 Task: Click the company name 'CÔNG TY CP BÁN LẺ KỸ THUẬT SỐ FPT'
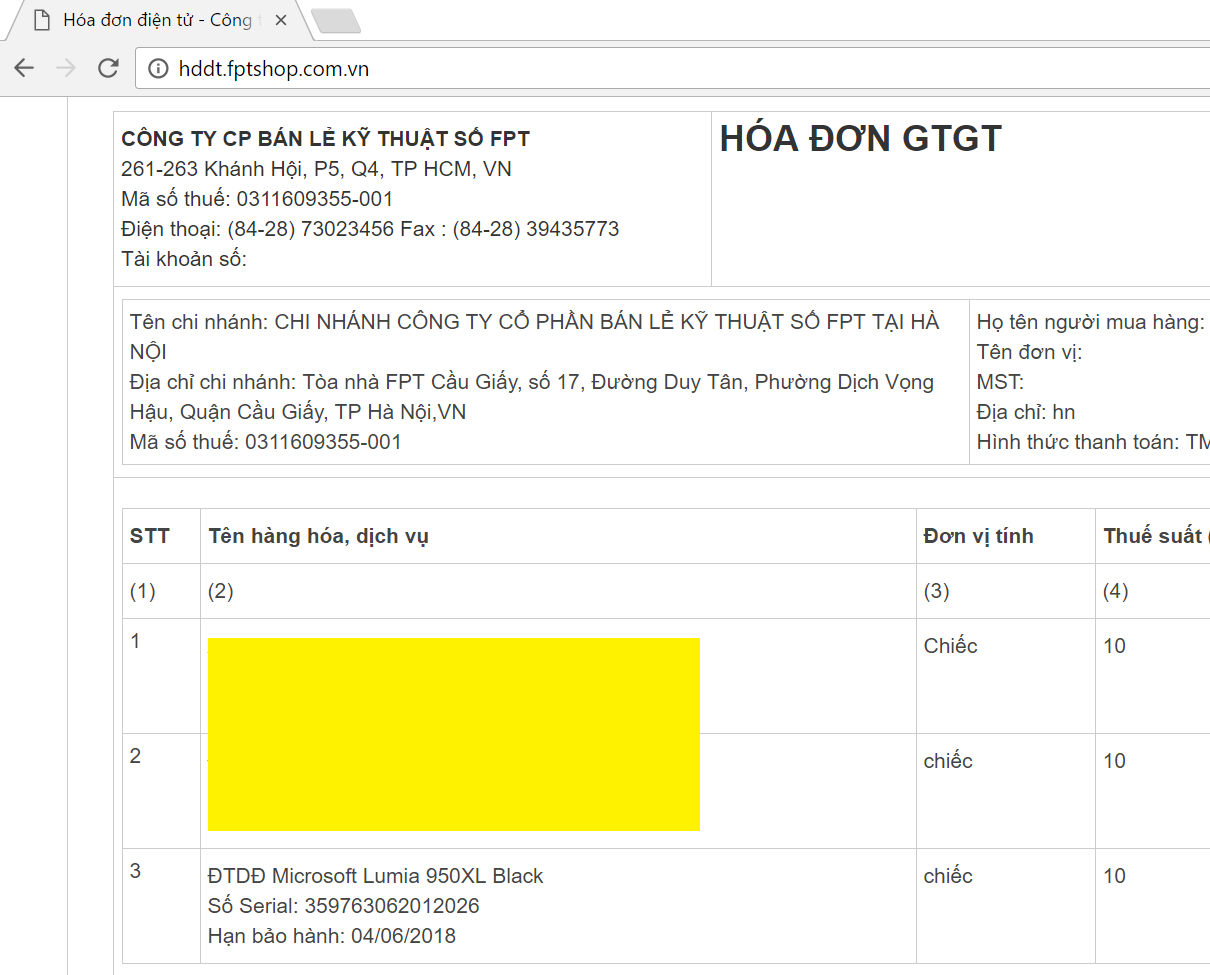pyautogui.click(x=325, y=139)
